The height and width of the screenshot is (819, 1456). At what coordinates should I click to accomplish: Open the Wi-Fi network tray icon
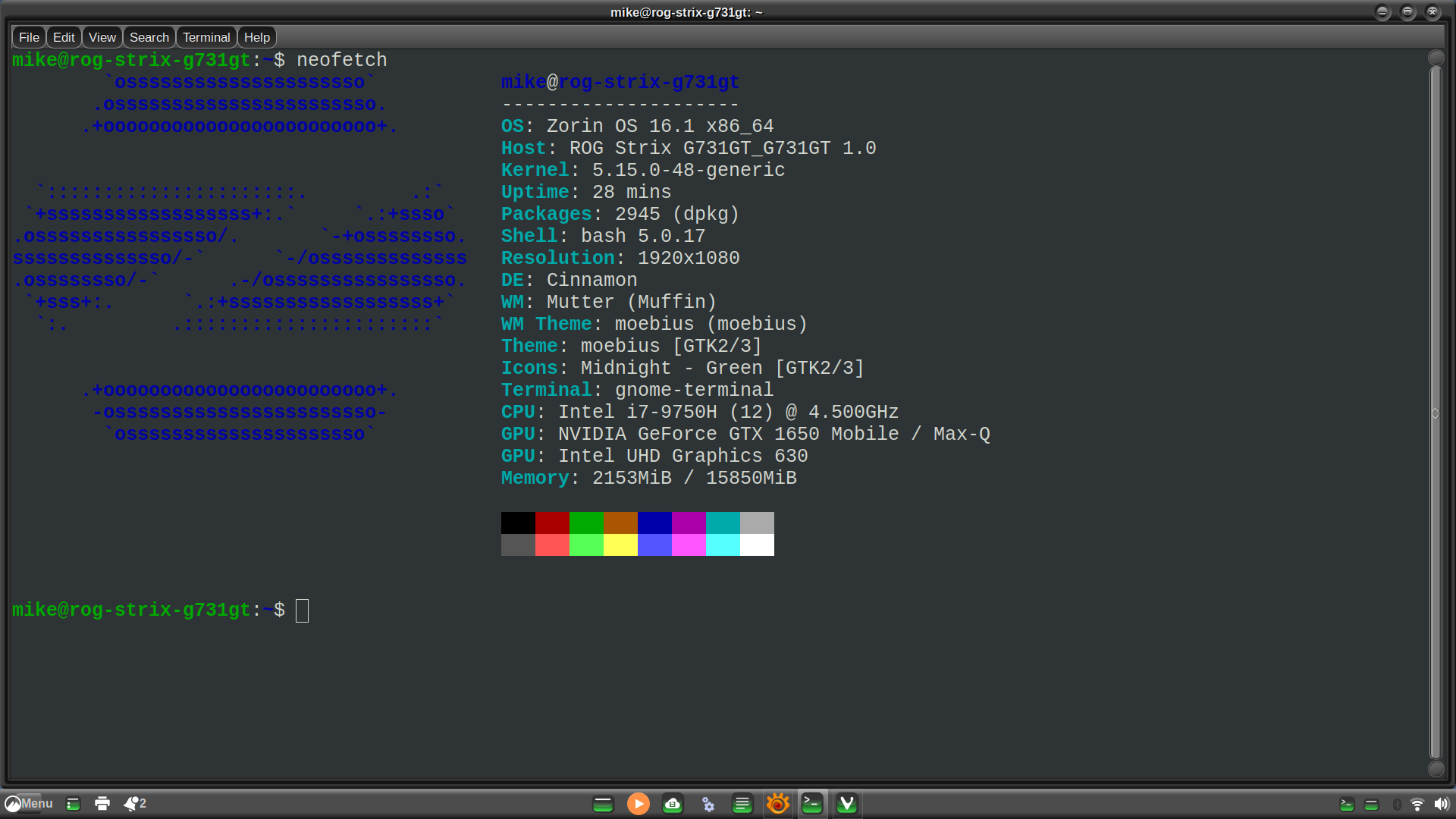[x=1417, y=805]
